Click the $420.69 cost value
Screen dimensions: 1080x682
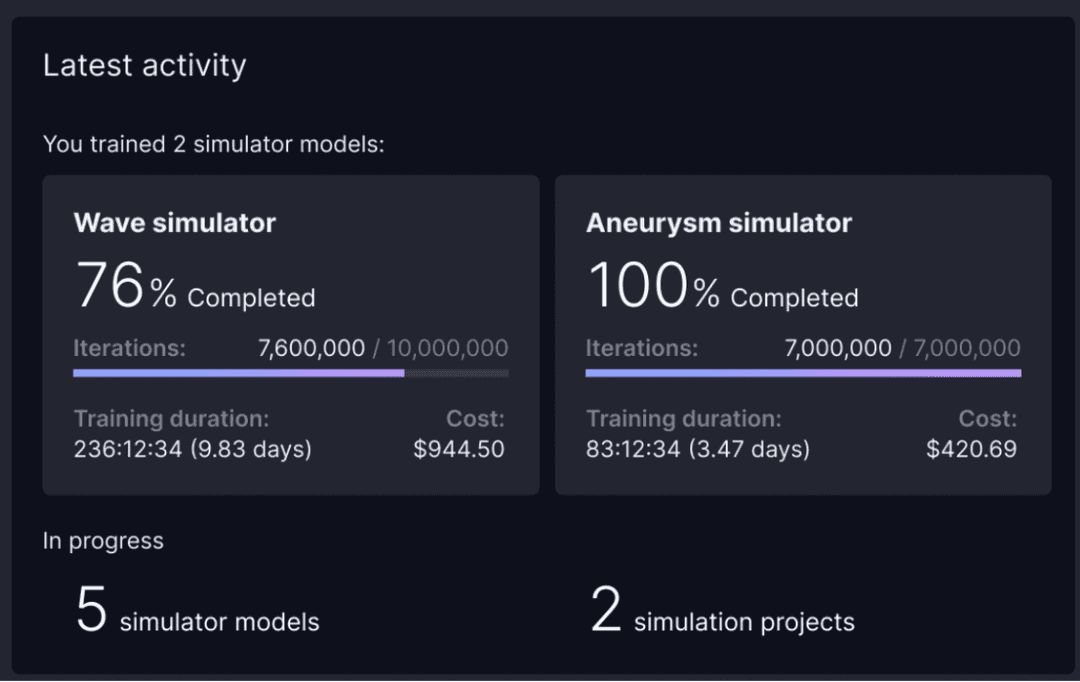click(971, 449)
